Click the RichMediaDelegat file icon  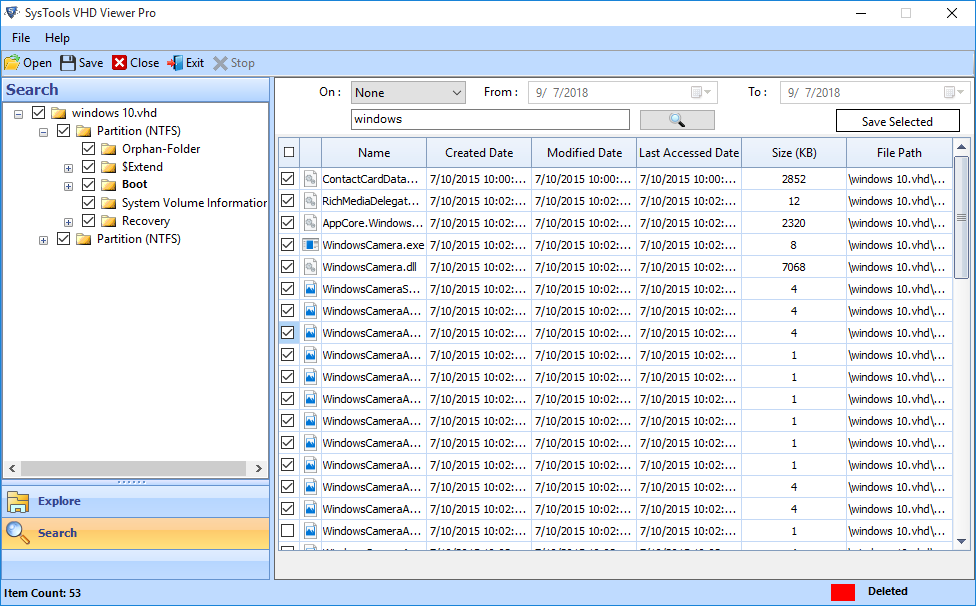pyautogui.click(x=310, y=201)
